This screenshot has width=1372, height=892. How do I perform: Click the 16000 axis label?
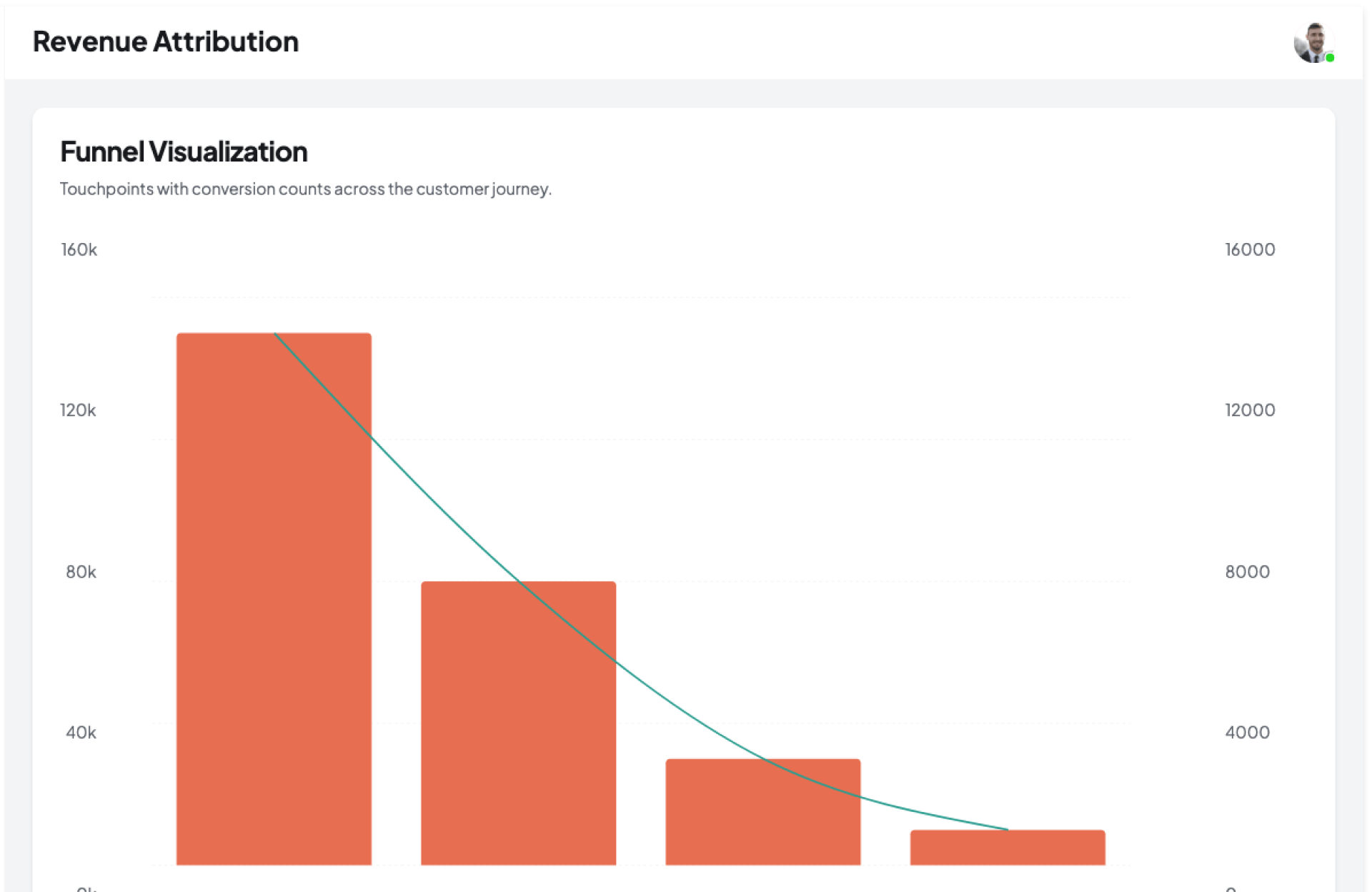pyautogui.click(x=1250, y=250)
